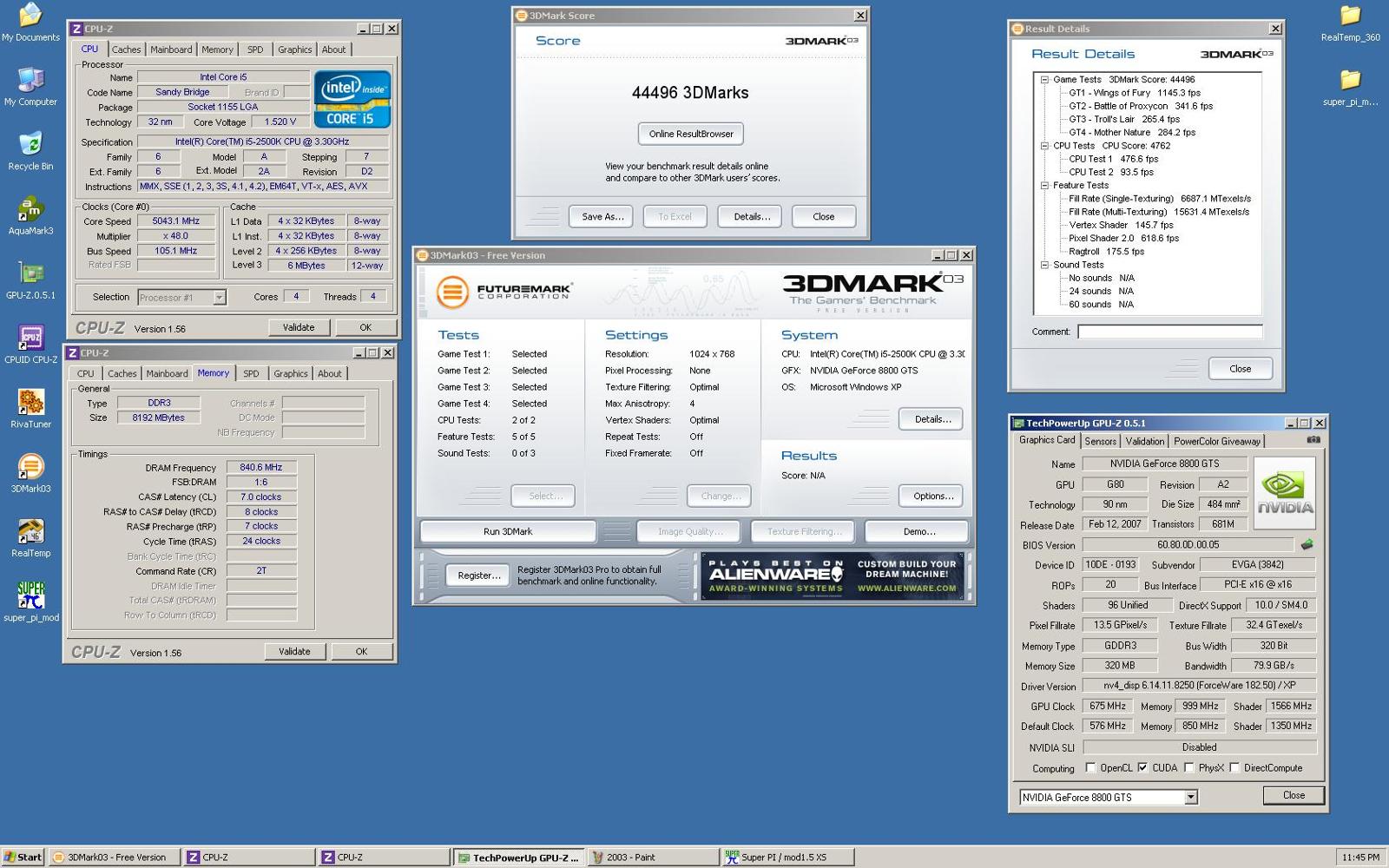Open RealTemp_360 folder on desktop
This screenshot has width=1389, height=868.
coord(1350,23)
